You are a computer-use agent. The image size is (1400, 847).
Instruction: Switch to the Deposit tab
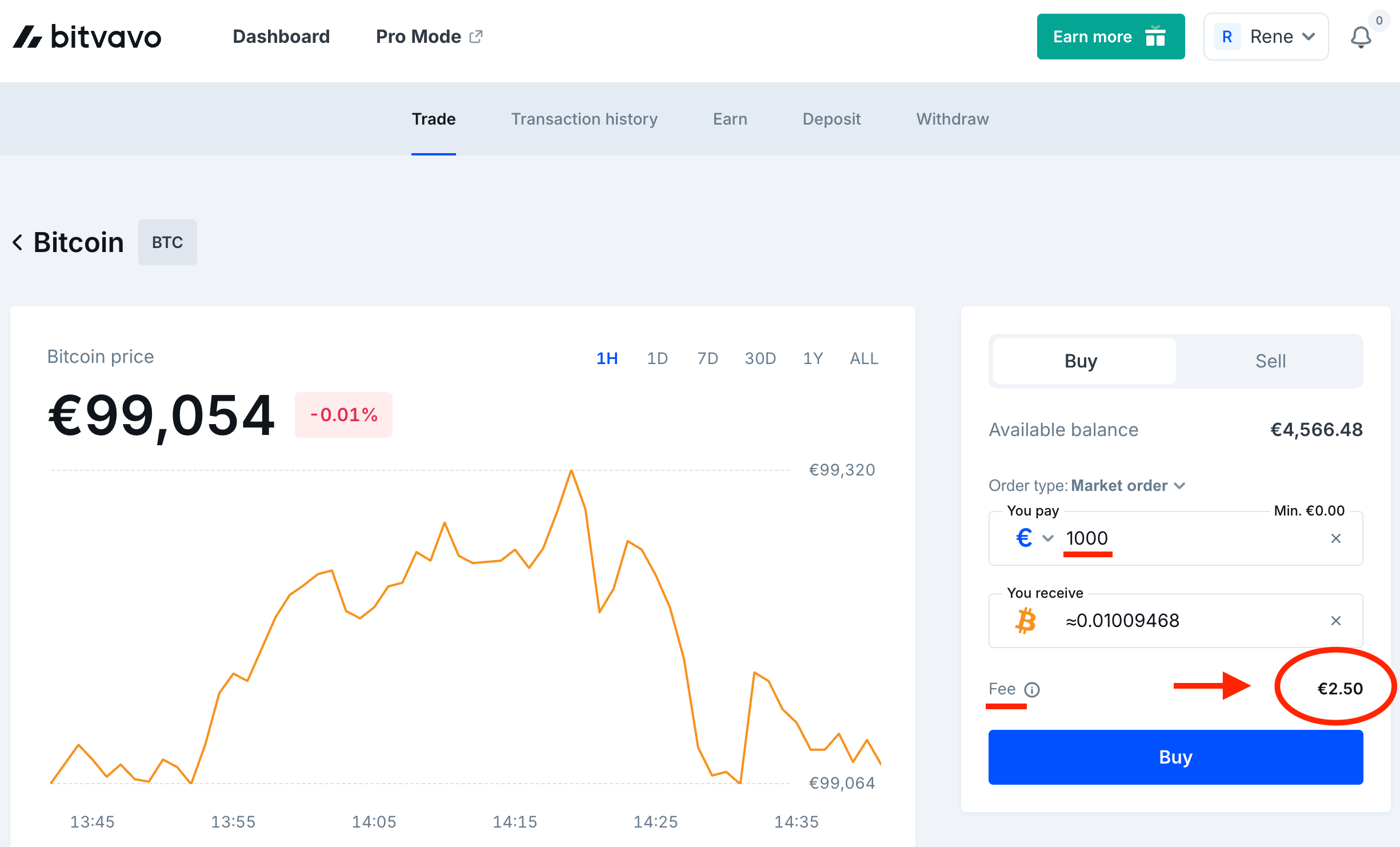click(x=831, y=119)
